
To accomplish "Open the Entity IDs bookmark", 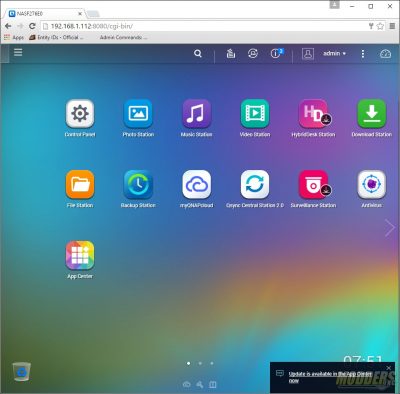I will (x=56, y=37).
